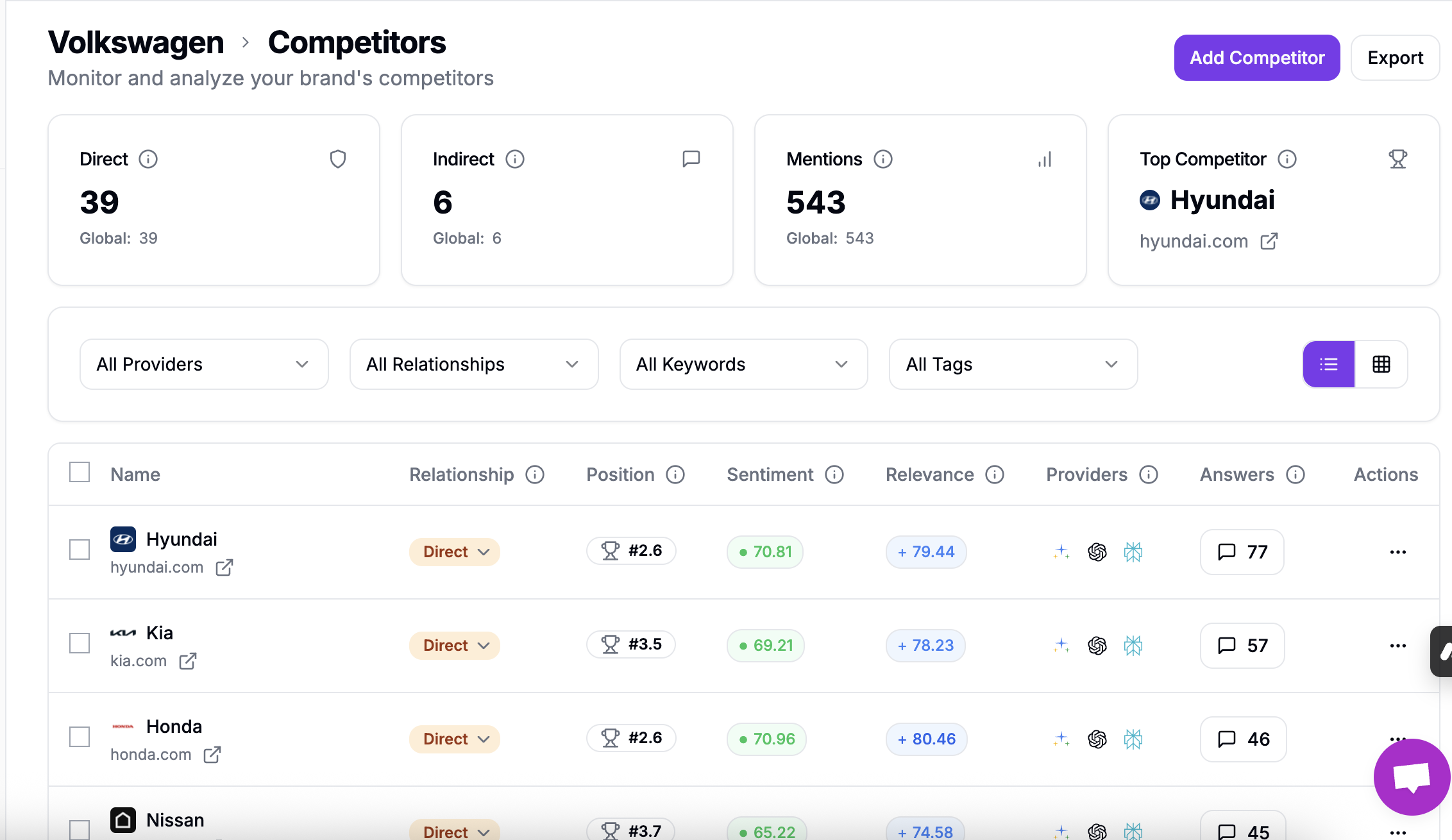Check the Hyundai row checkbox
The height and width of the screenshot is (840, 1452).
(x=80, y=550)
